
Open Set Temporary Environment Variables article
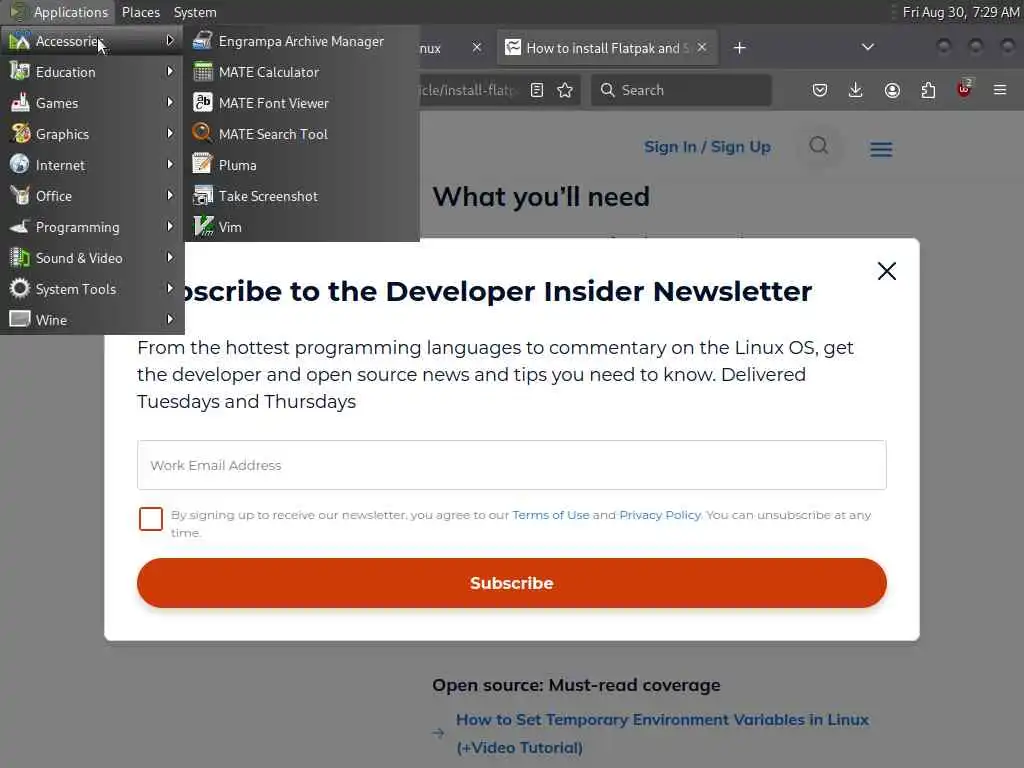click(662, 733)
